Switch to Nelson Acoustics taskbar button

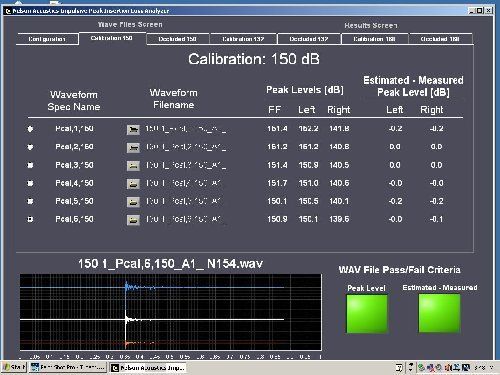coord(148,368)
